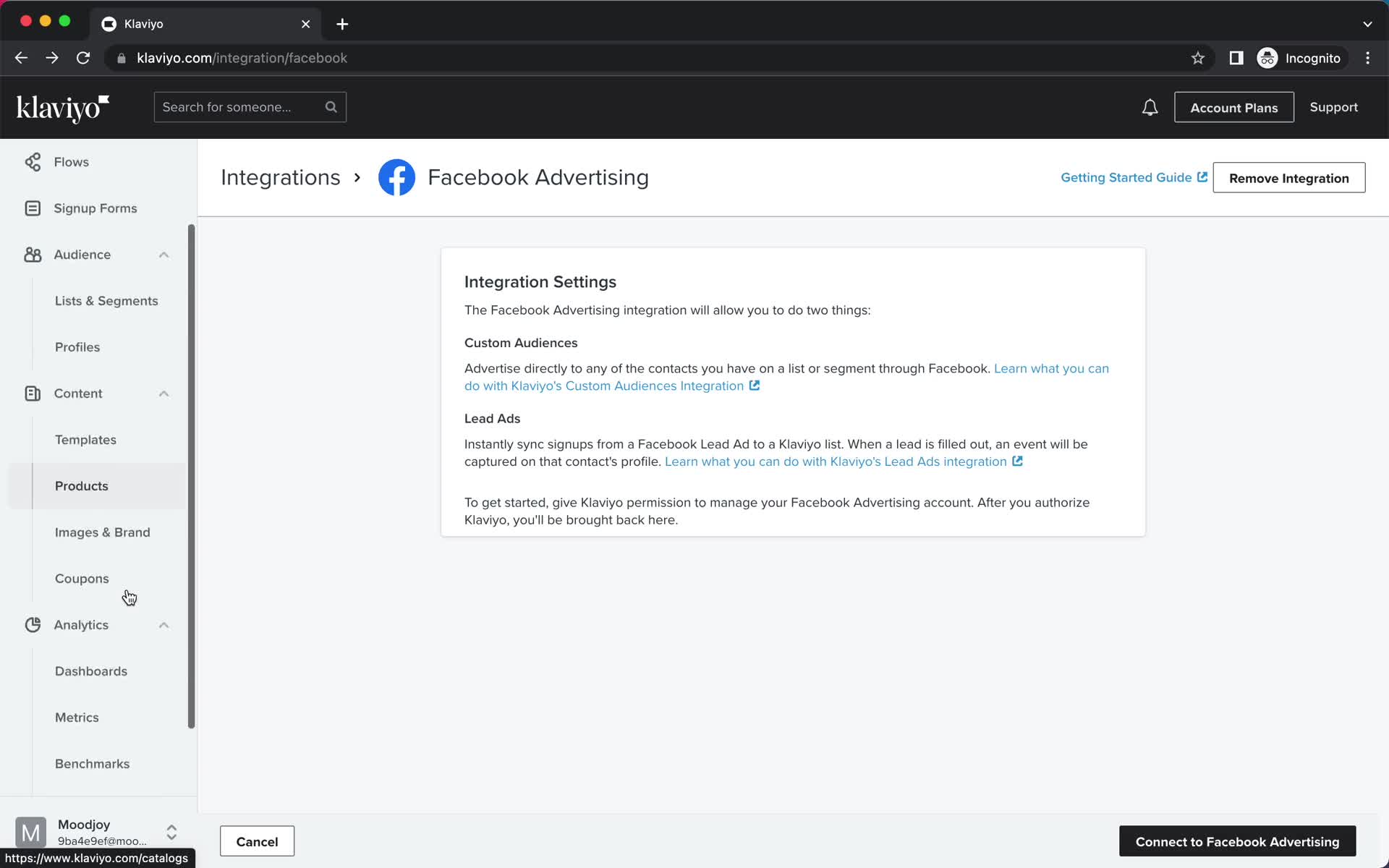Click the Moodjoy account avatar

(x=31, y=833)
